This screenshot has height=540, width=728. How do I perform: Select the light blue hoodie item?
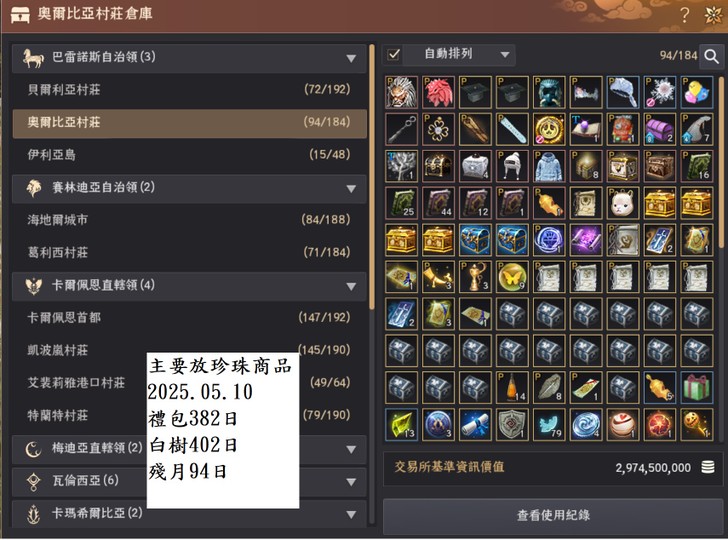[549, 166]
